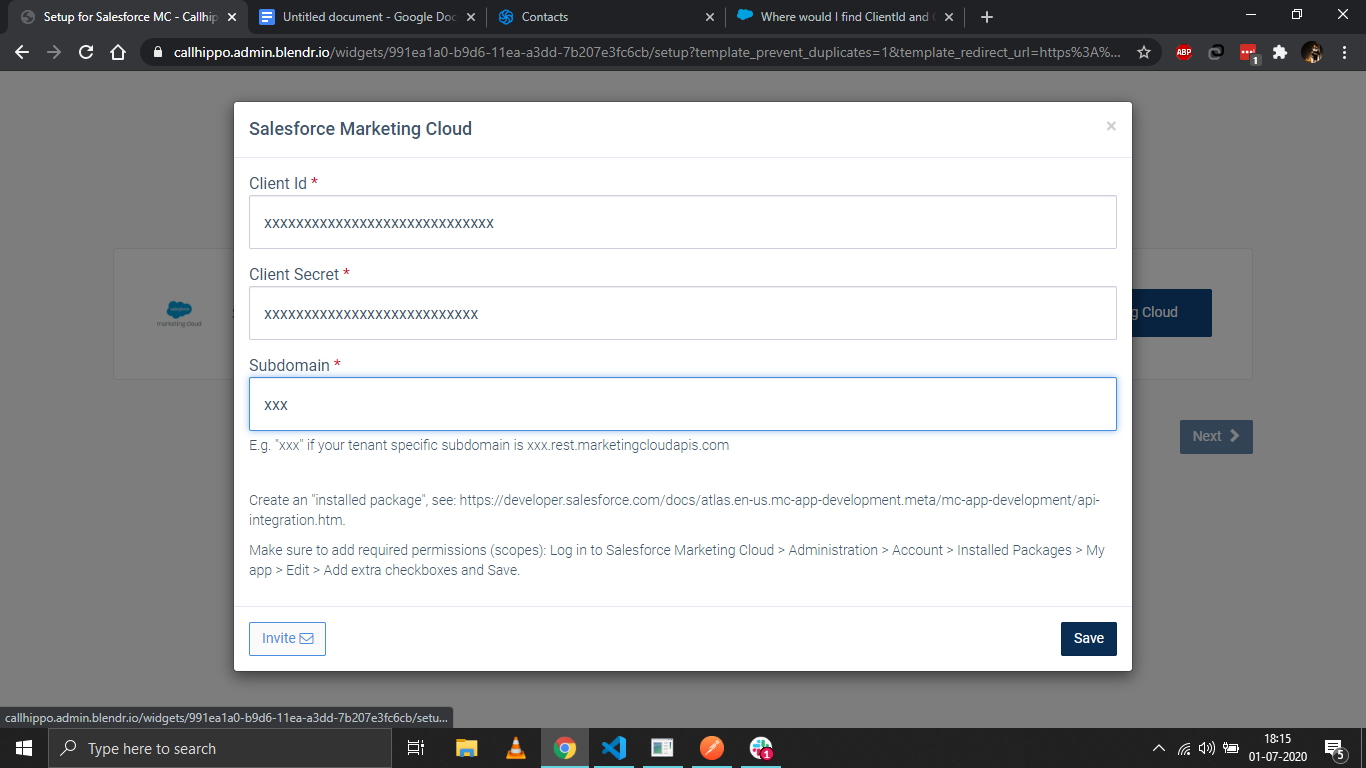Reload the current page

coord(86,52)
